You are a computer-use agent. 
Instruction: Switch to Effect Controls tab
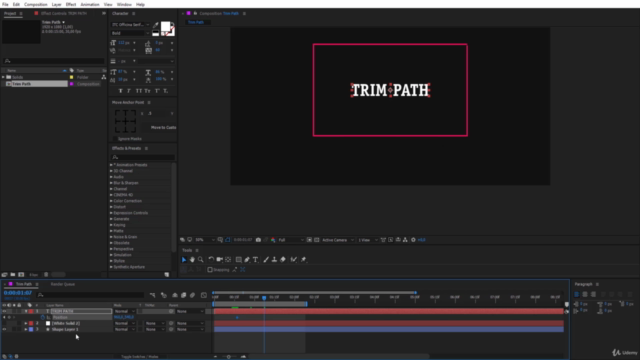pos(64,13)
